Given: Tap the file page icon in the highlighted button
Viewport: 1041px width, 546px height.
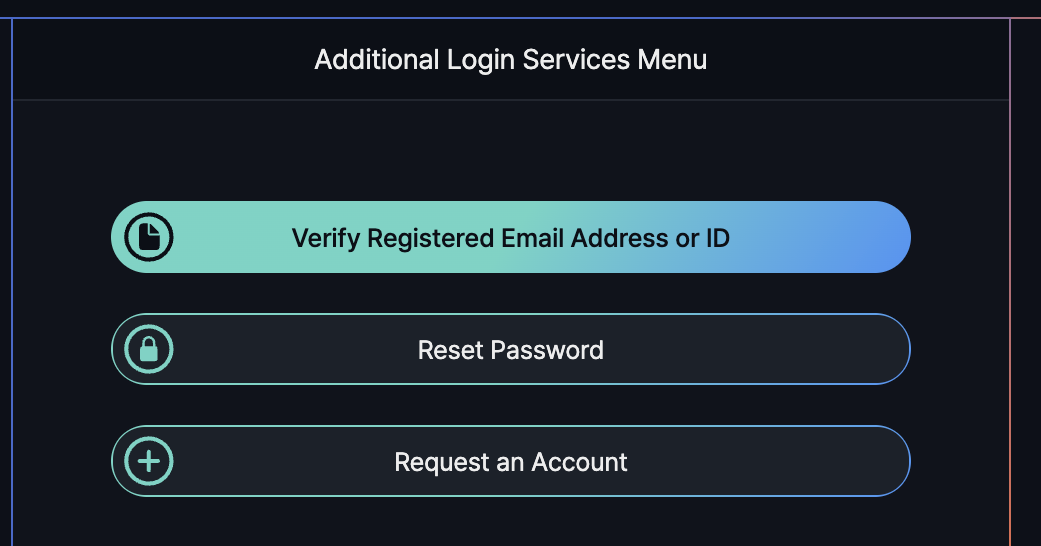Looking at the screenshot, I should [x=149, y=238].
